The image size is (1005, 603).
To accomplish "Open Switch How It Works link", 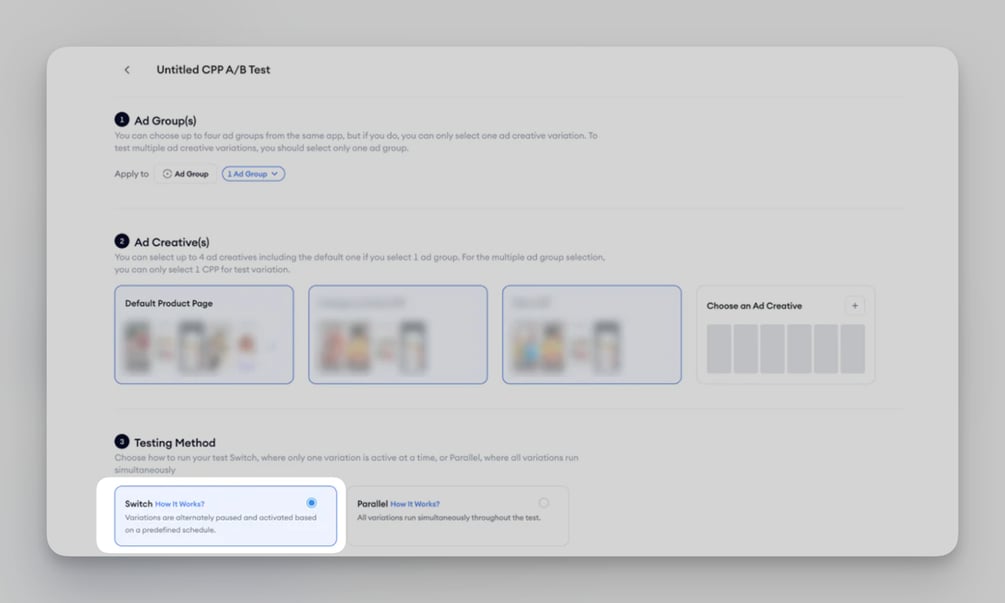I will pyautogui.click(x=179, y=504).
